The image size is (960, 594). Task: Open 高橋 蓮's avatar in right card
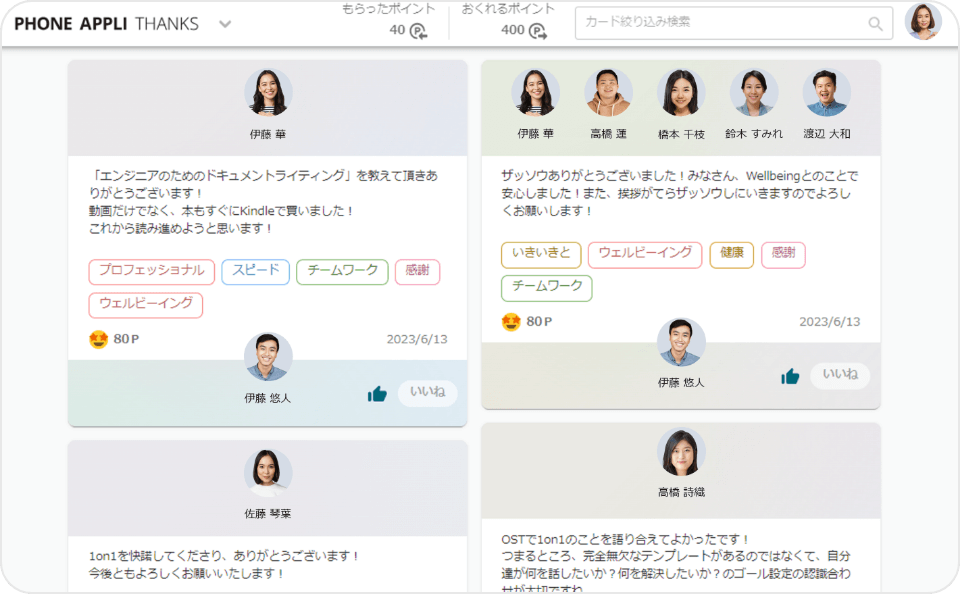coord(608,93)
